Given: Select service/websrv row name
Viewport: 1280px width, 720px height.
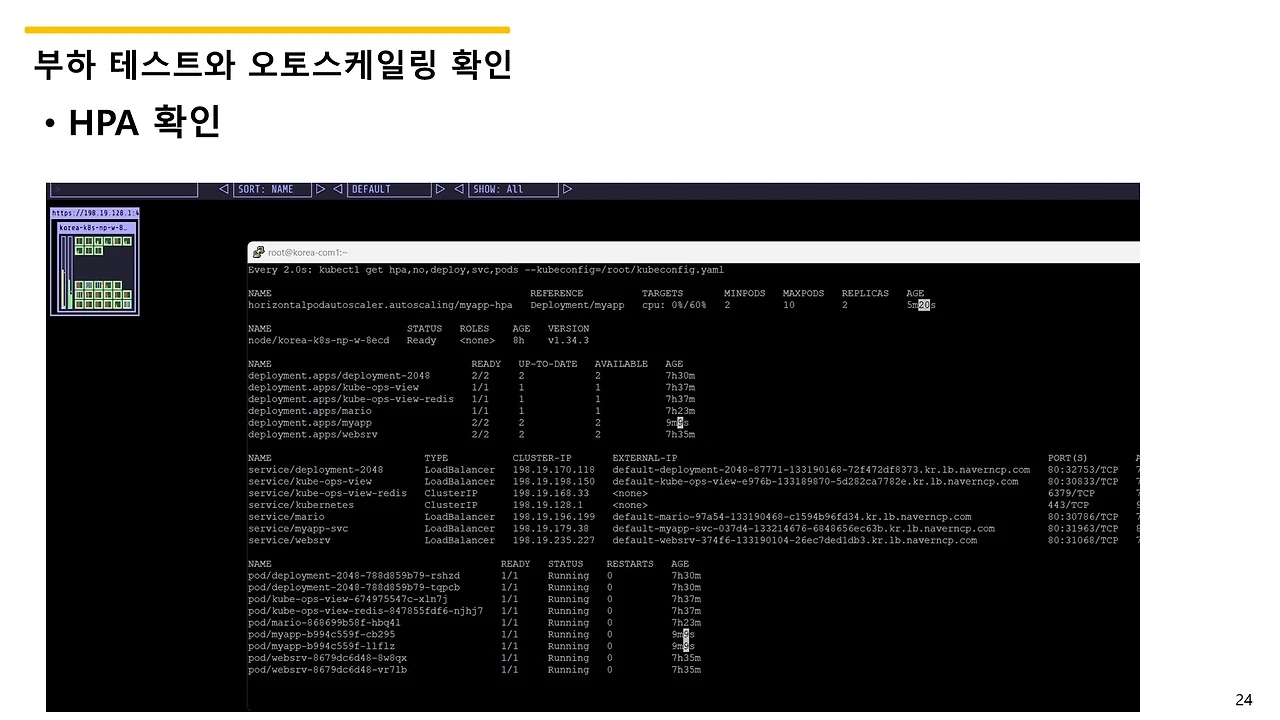Looking at the screenshot, I should pyautogui.click(x=289, y=541).
